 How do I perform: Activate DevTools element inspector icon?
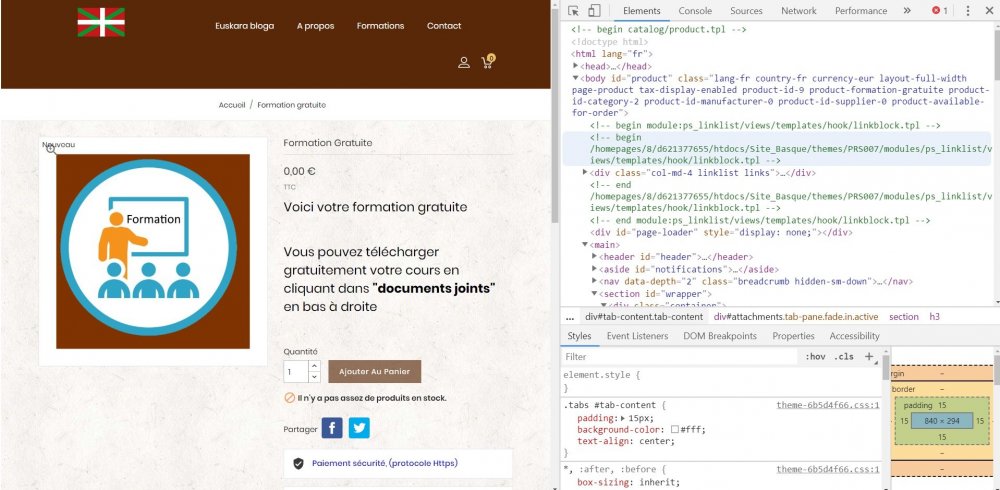(573, 11)
